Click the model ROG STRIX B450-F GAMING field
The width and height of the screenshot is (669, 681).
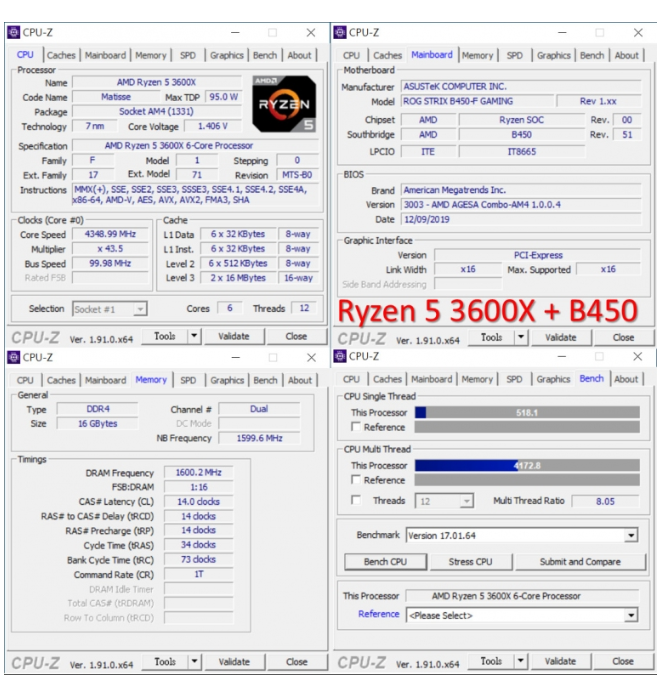pyautogui.click(x=478, y=101)
